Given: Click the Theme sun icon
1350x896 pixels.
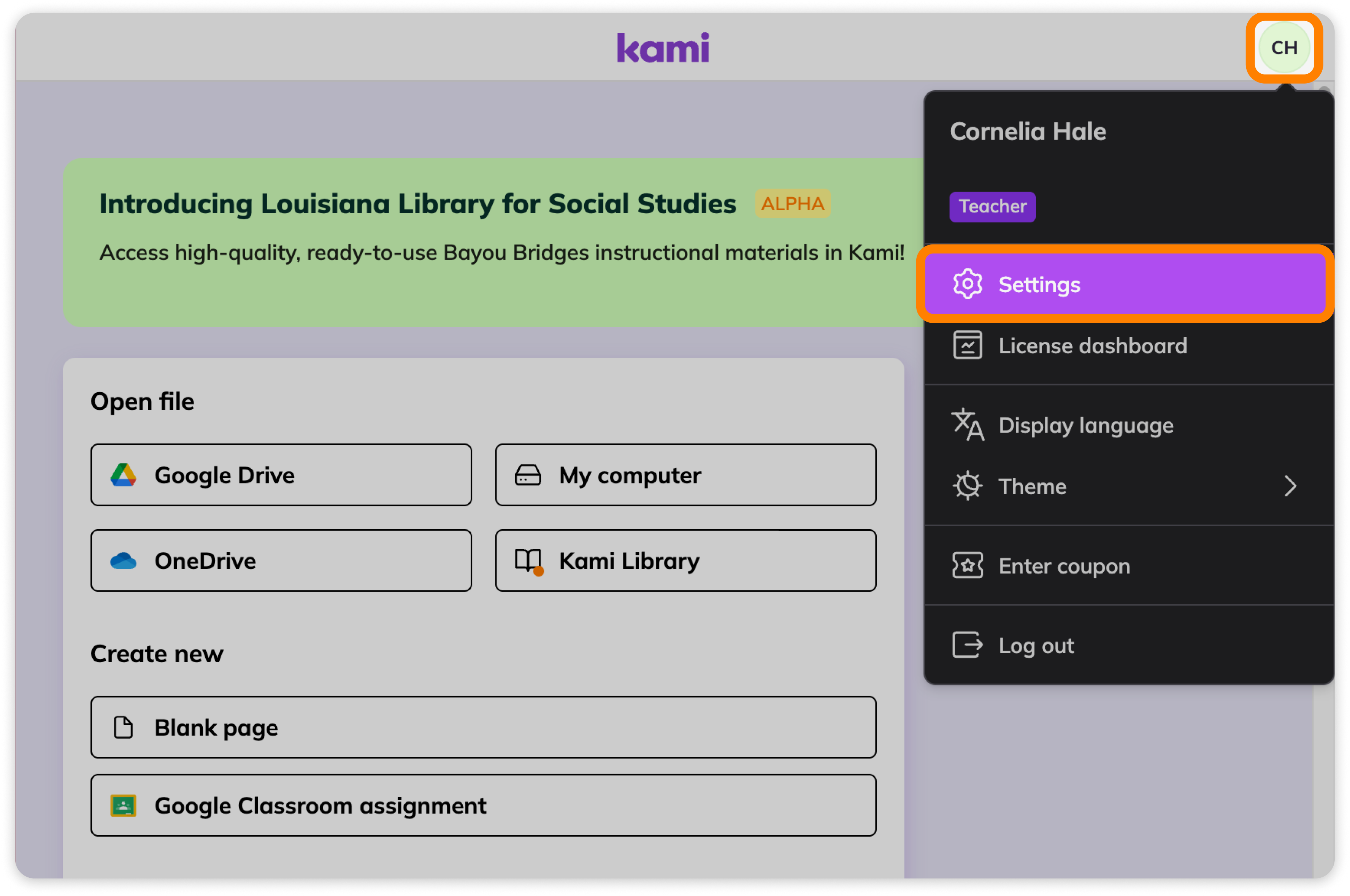Looking at the screenshot, I should (967, 486).
